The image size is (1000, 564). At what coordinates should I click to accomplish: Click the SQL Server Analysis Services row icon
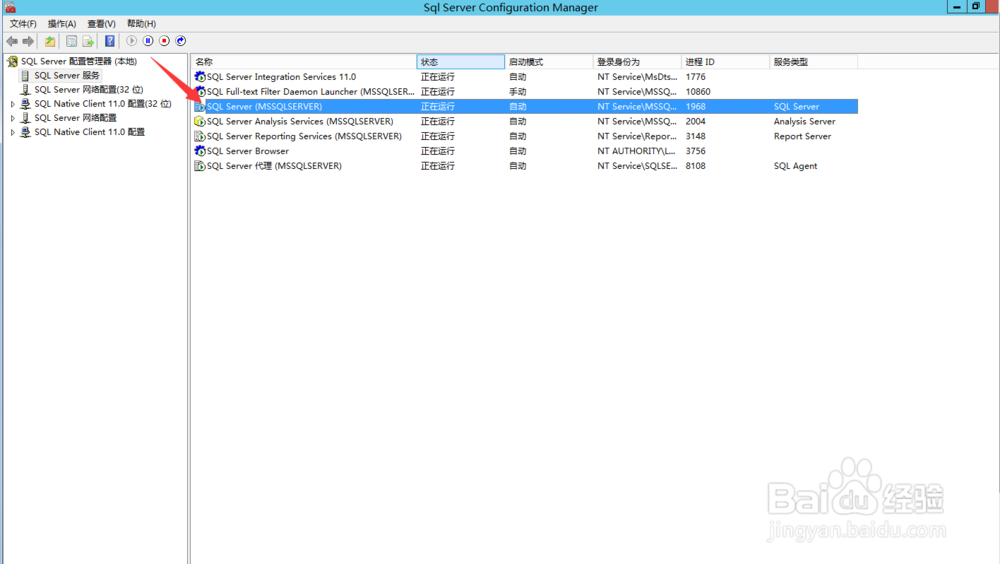200,121
